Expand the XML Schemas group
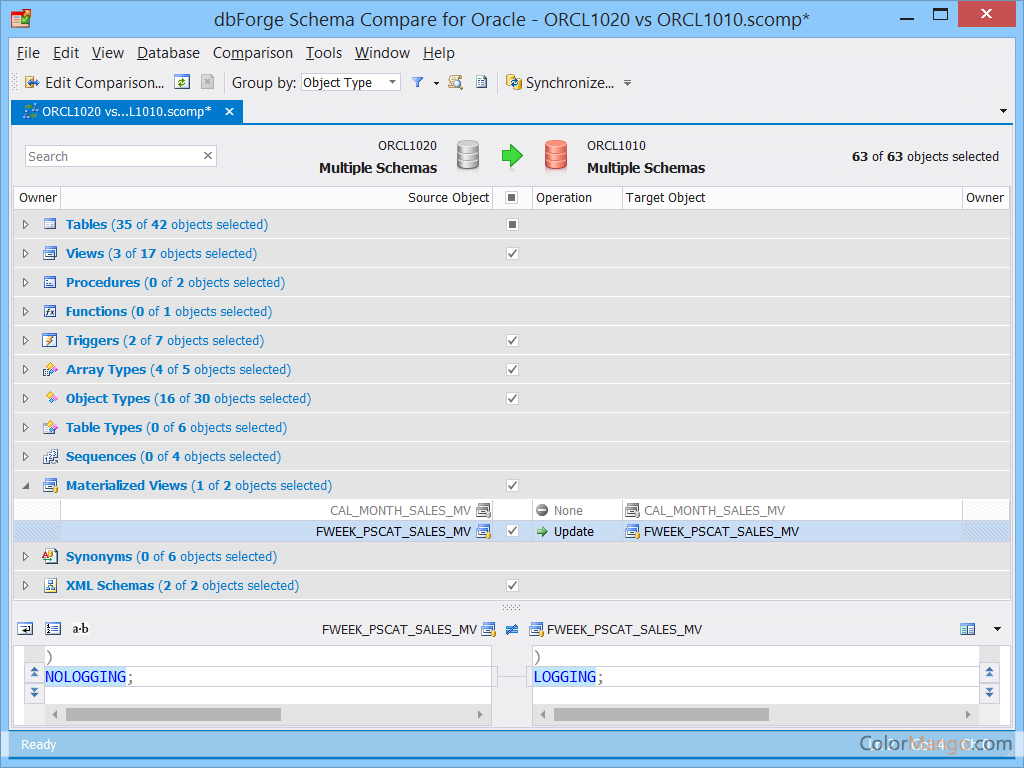Viewport: 1024px width, 768px height. pyautogui.click(x=25, y=586)
